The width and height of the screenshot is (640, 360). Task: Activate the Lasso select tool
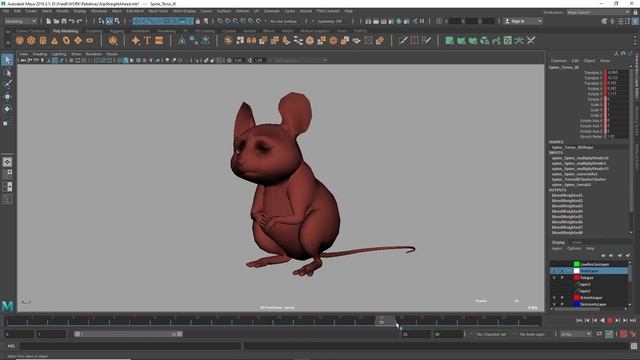[7, 73]
